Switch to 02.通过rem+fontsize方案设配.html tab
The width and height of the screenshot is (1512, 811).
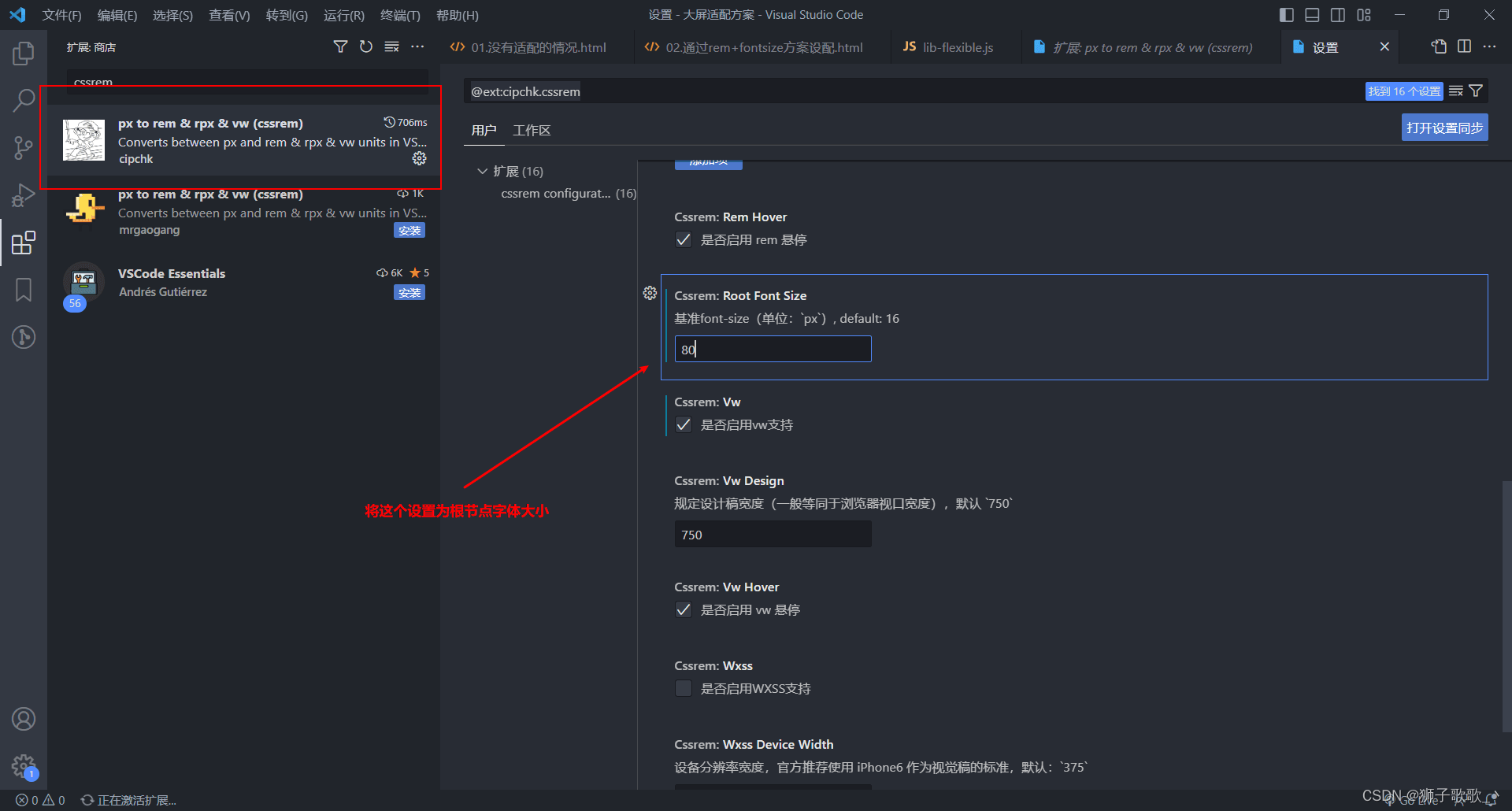762,47
